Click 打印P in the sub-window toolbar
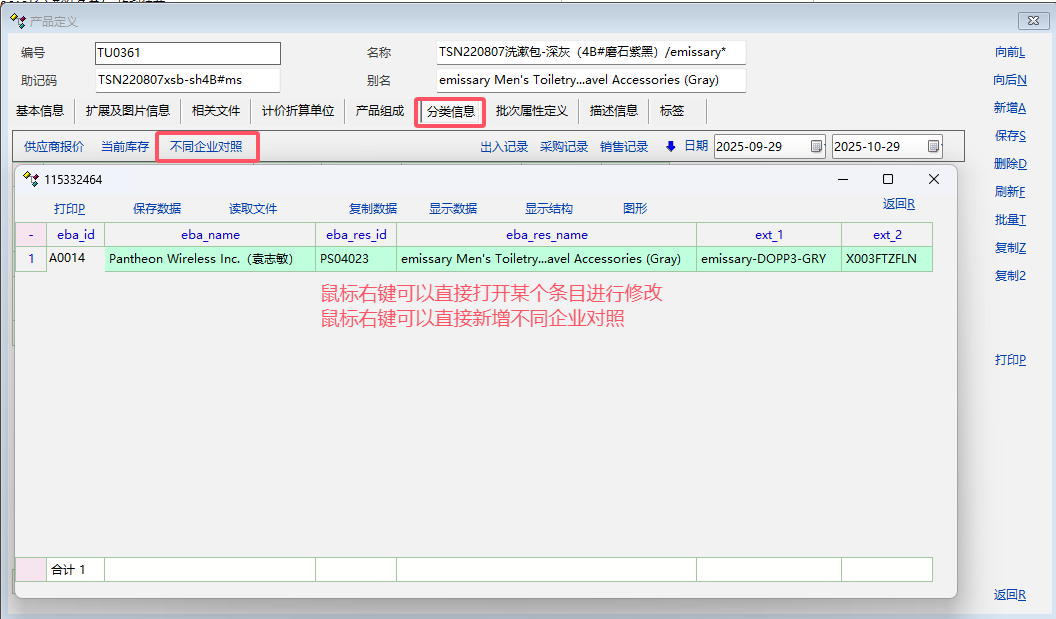Image resolution: width=1056 pixels, height=619 pixels. point(69,209)
